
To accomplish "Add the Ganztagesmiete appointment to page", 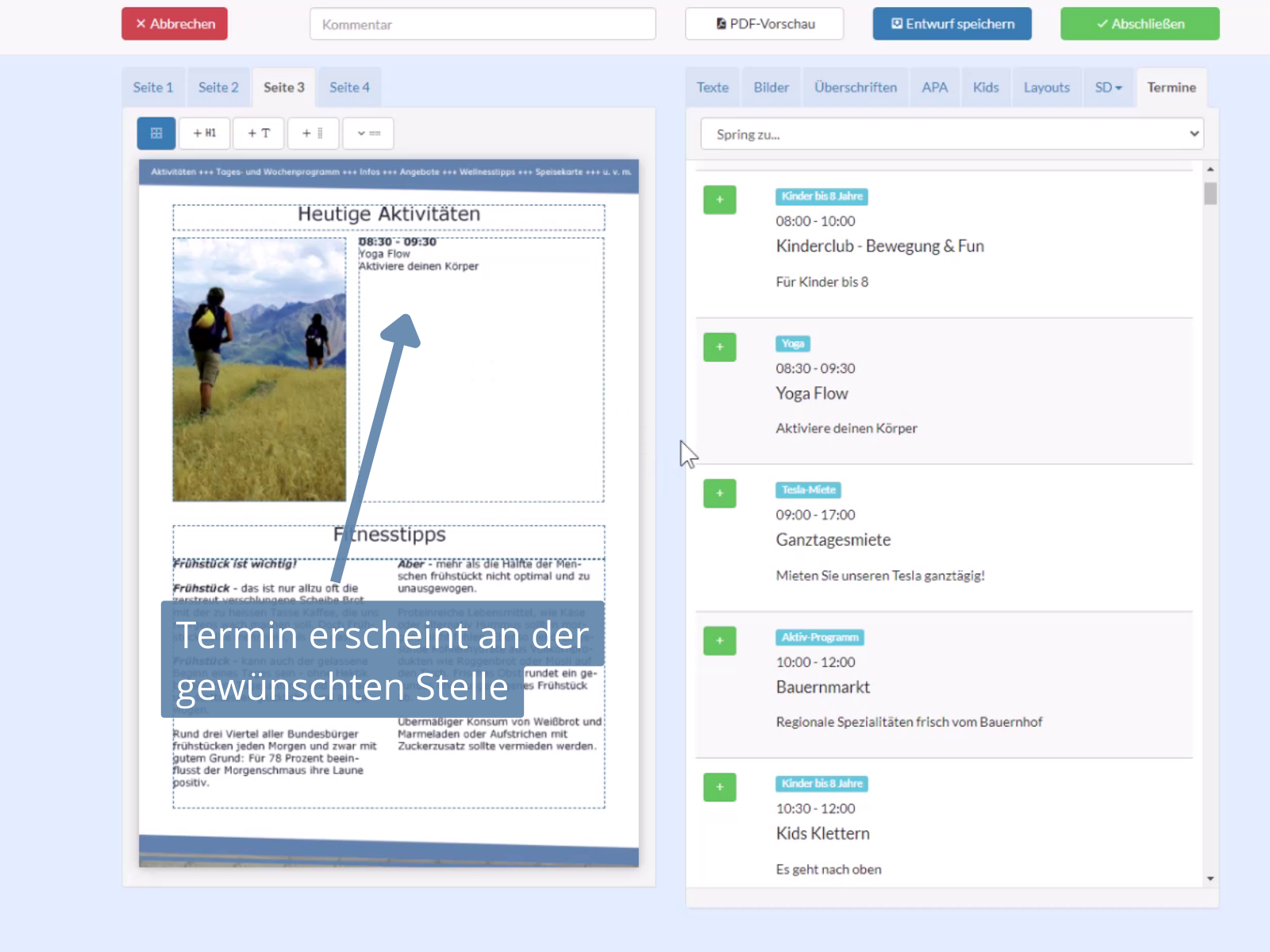I will point(719,493).
